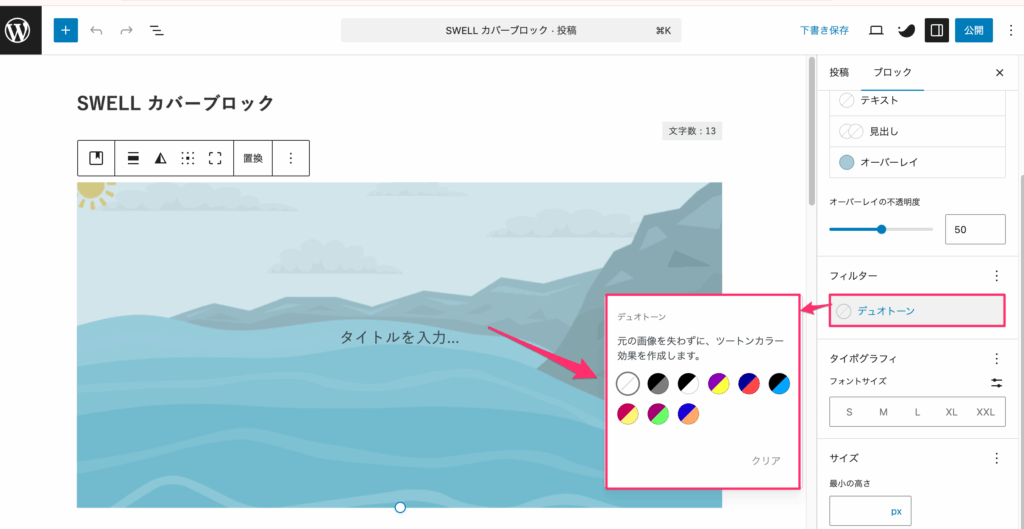Screen dimensions: 1024x529
Task: Click the 公開 publish button
Action: [973, 30]
